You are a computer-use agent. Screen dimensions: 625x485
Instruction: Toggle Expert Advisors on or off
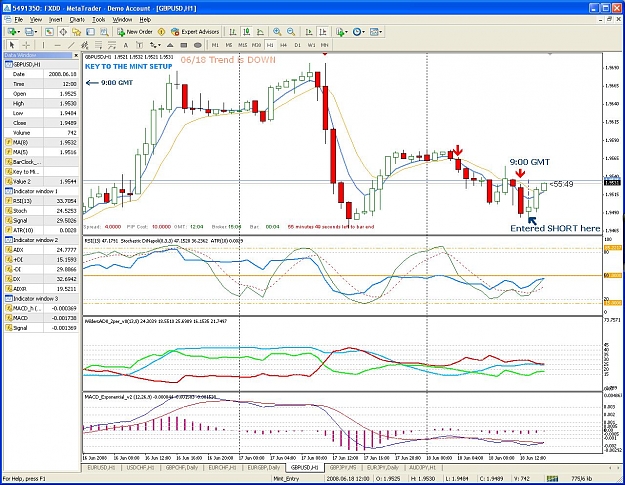[x=195, y=32]
